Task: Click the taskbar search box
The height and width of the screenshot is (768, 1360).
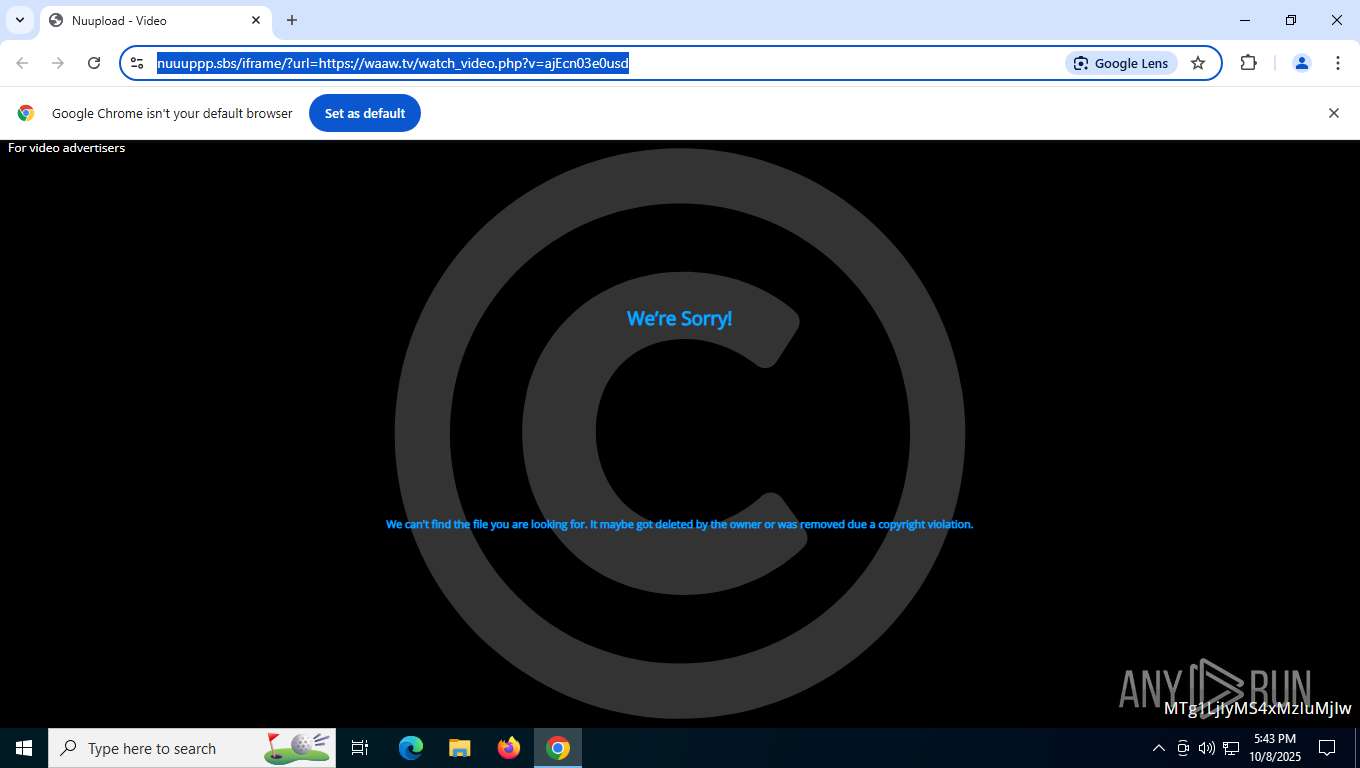Action: [x=192, y=748]
